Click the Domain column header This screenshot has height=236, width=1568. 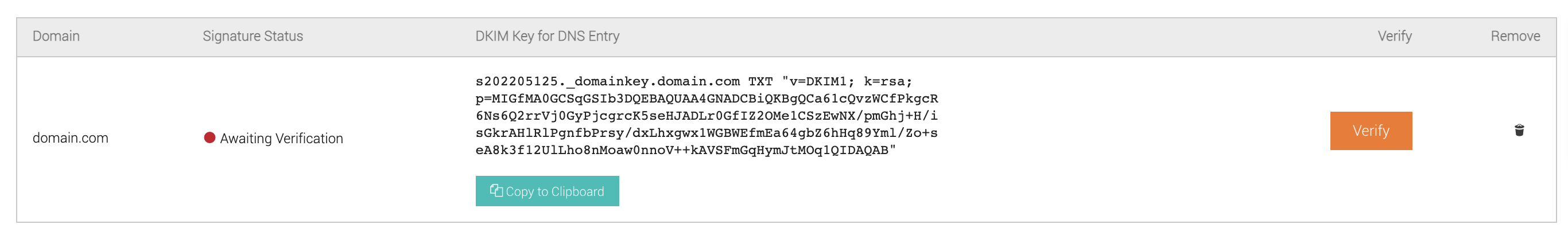point(56,36)
